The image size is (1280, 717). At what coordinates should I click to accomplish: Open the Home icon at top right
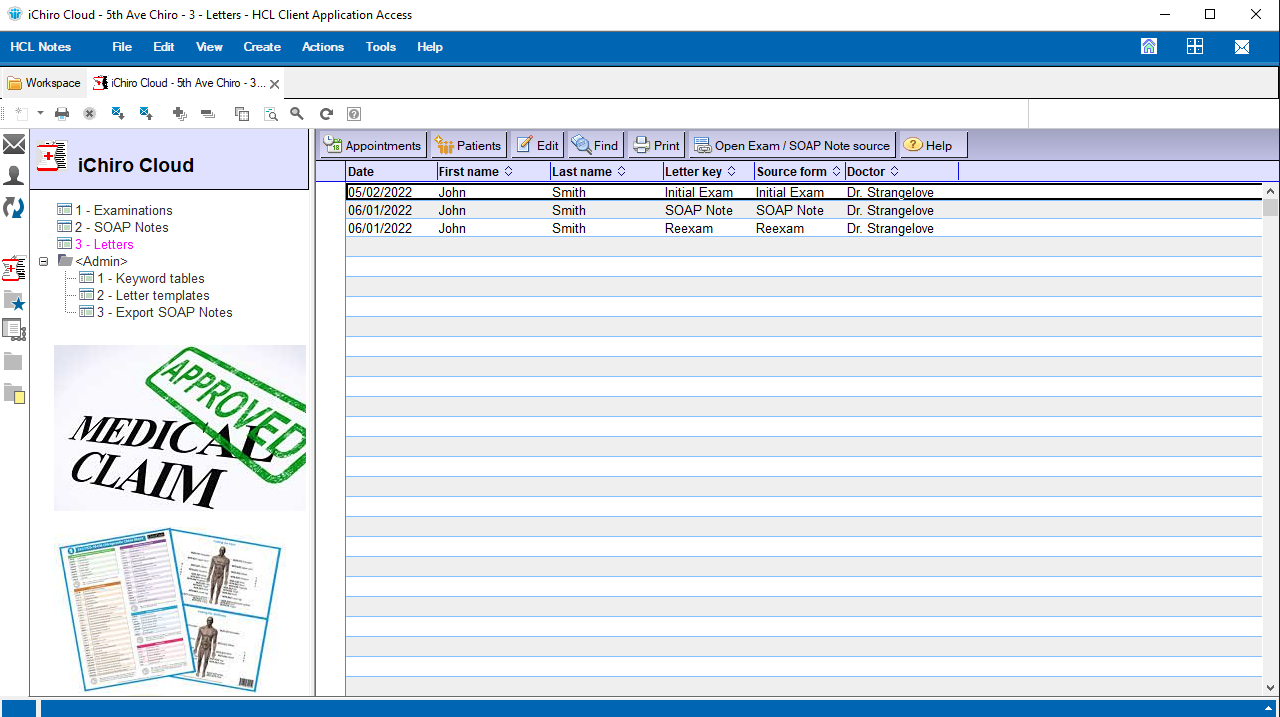[1149, 46]
